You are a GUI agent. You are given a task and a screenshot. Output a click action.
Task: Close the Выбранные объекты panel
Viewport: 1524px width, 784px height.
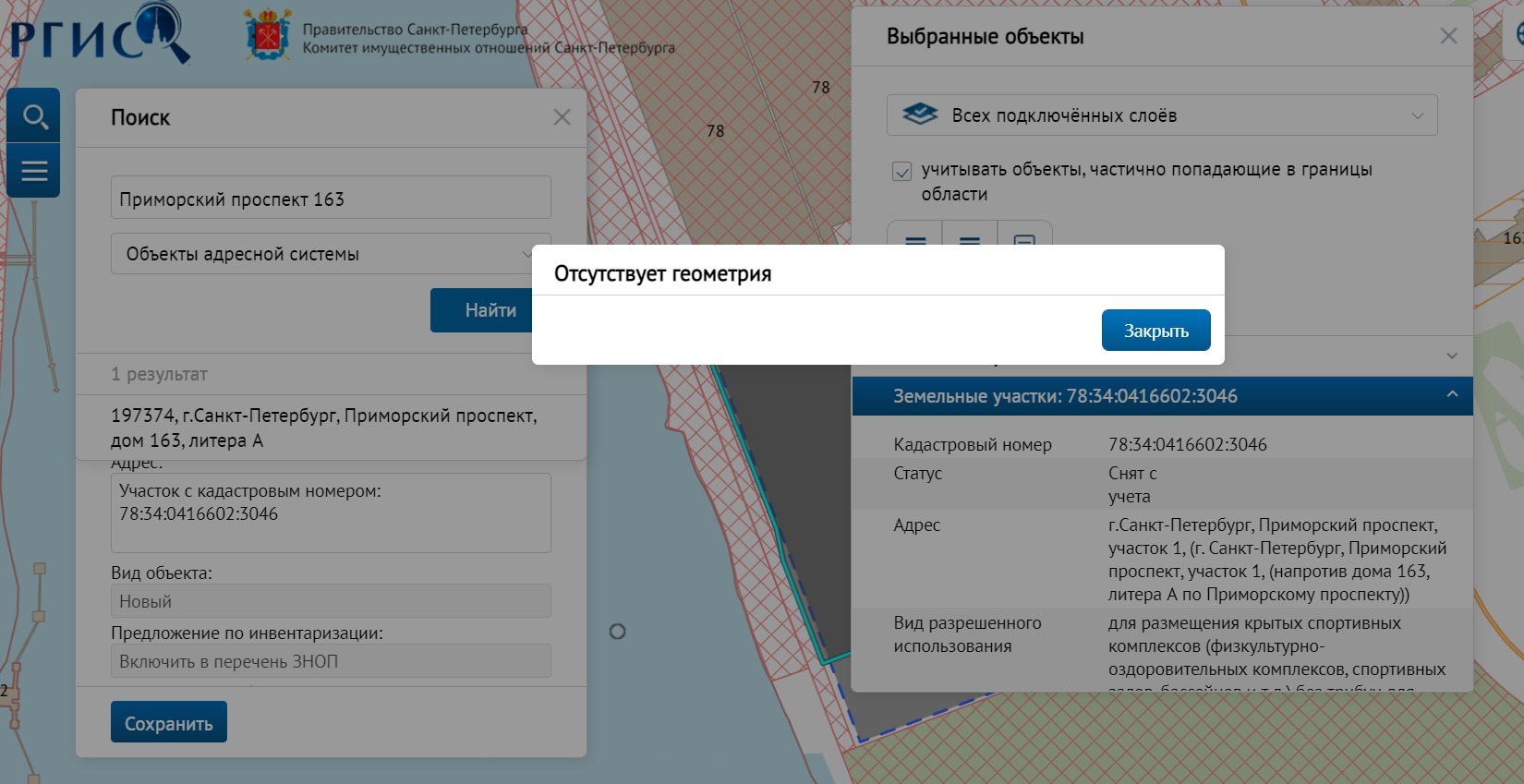coord(1448,36)
